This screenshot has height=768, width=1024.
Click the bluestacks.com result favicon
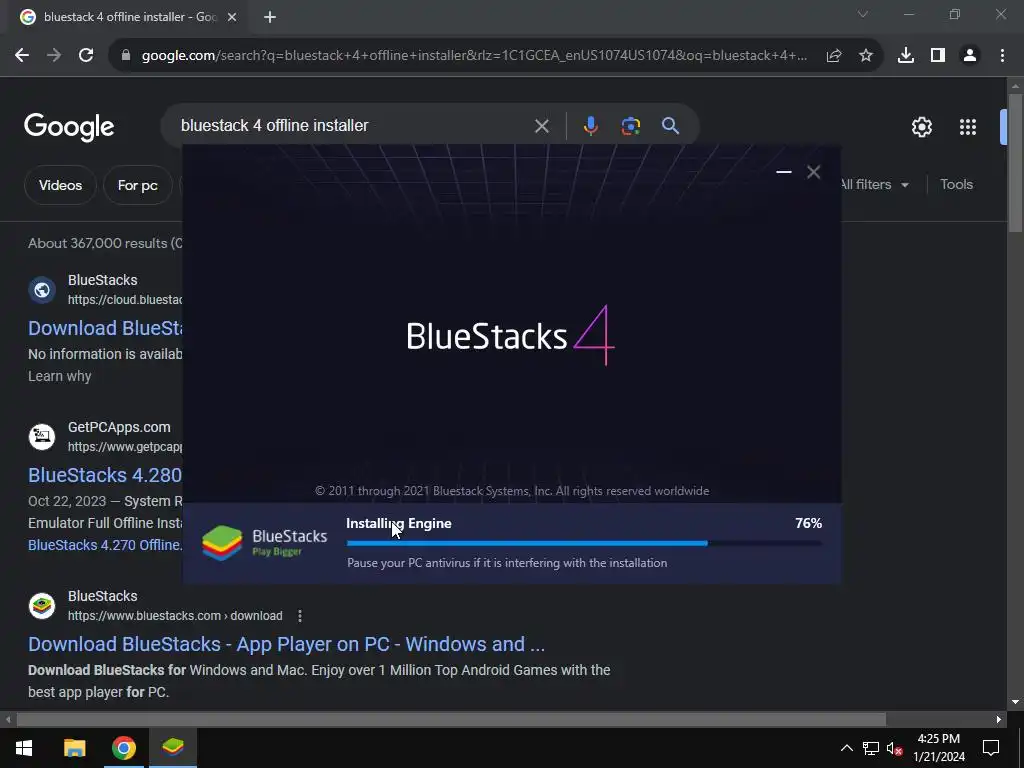pos(42,606)
